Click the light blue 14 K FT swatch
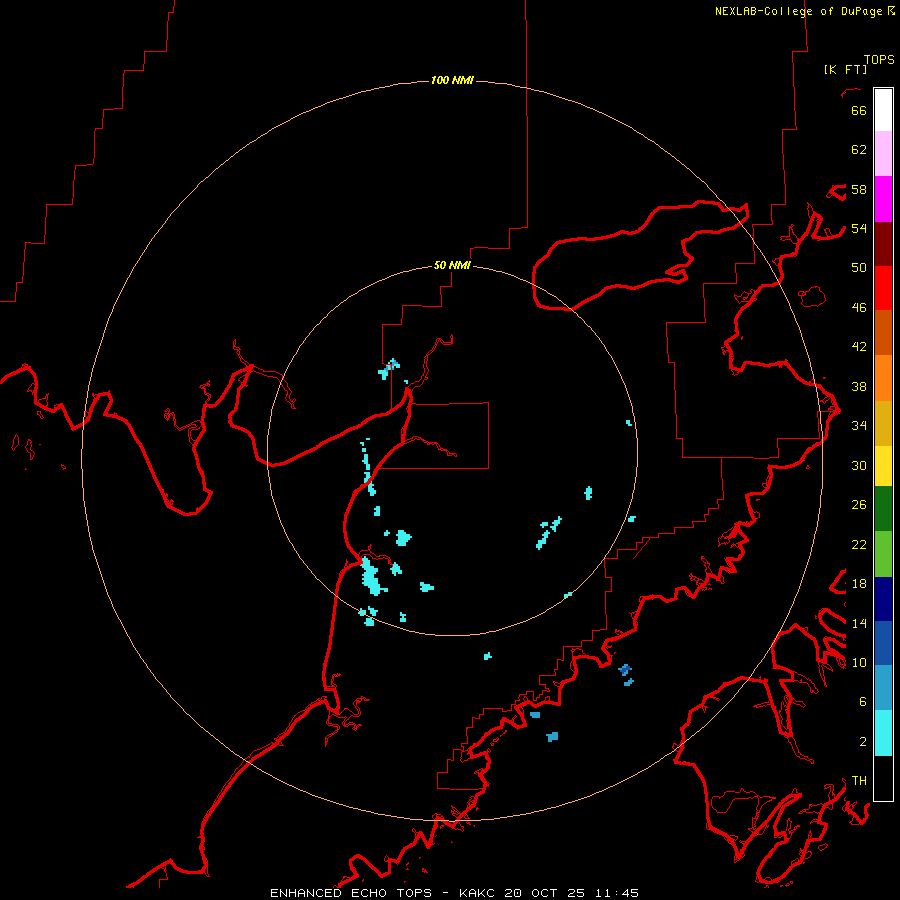 coord(883,688)
